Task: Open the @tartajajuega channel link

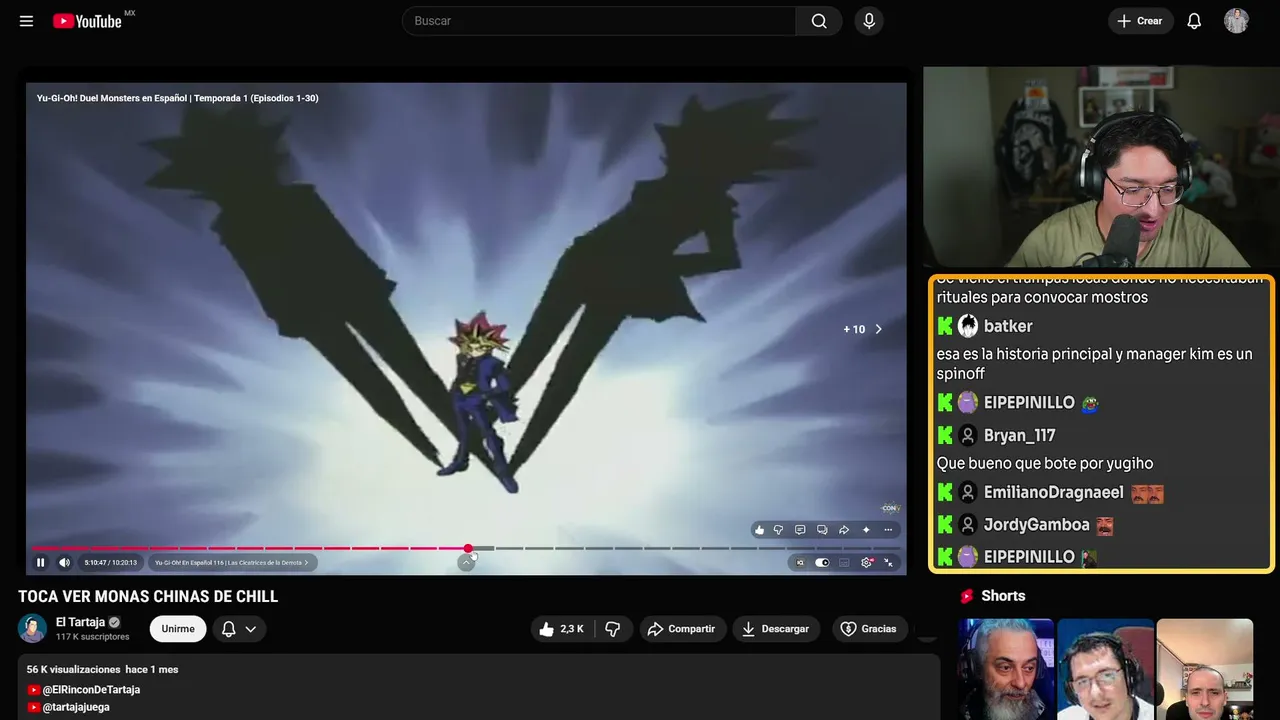Action: pyautogui.click(x=76, y=707)
